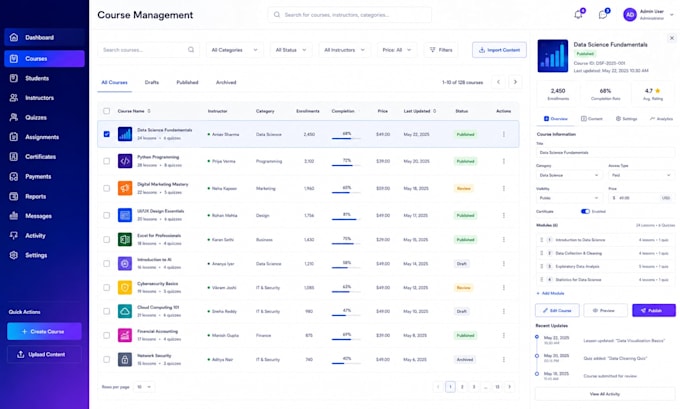Open actions menu for Excel for Professionals row
The width and height of the screenshot is (680, 409).
coord(503,239)
